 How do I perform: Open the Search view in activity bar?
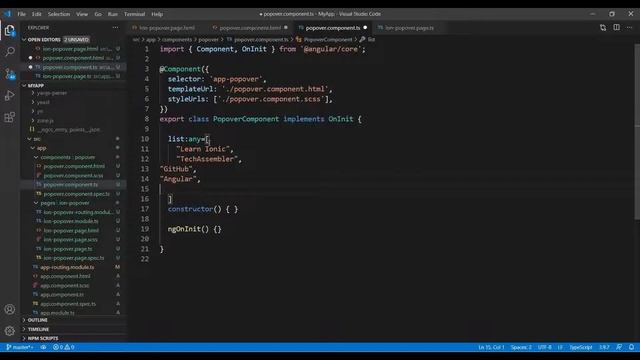pos(10,51)
